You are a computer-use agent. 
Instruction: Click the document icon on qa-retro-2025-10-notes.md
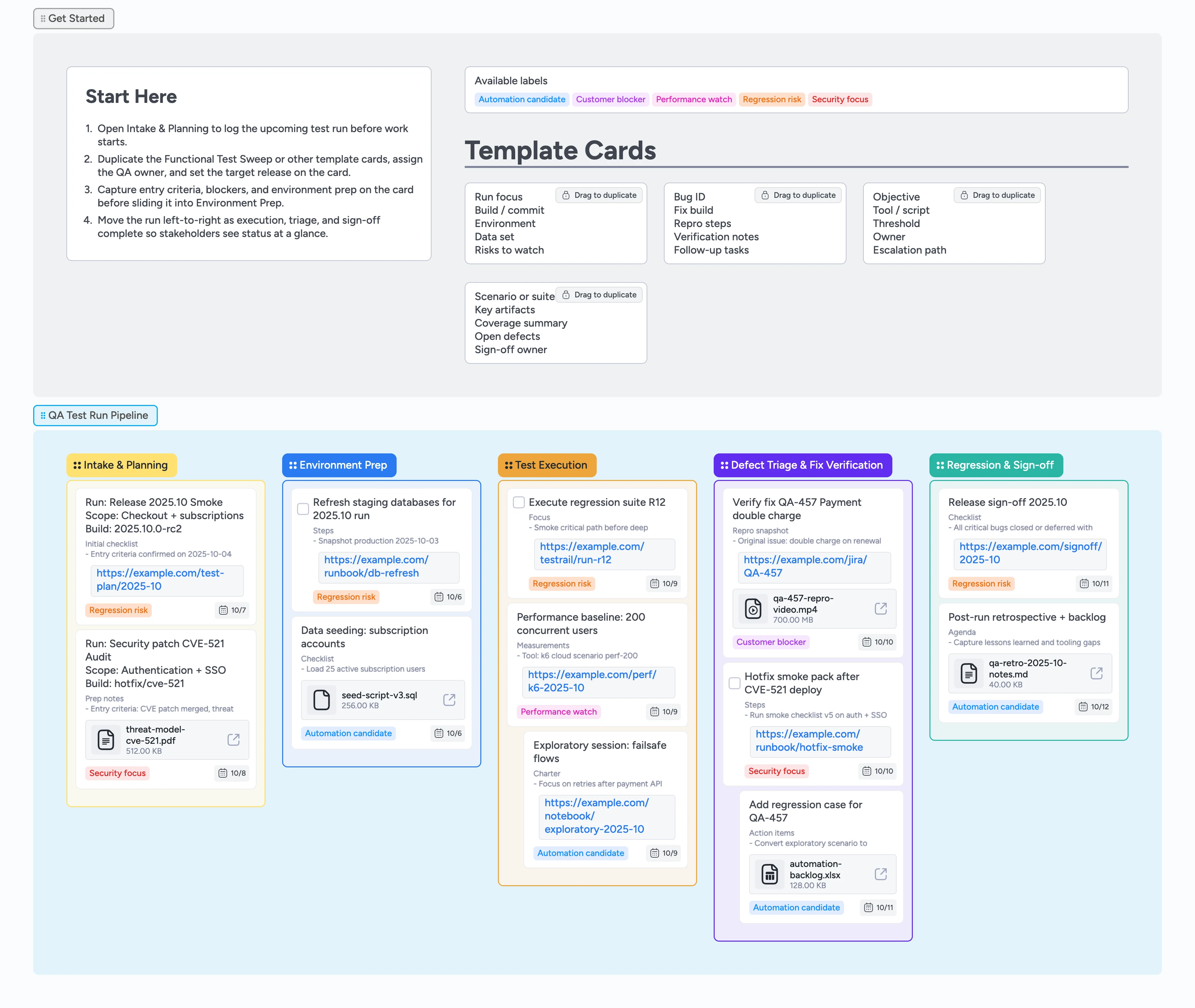coord(969,673)
